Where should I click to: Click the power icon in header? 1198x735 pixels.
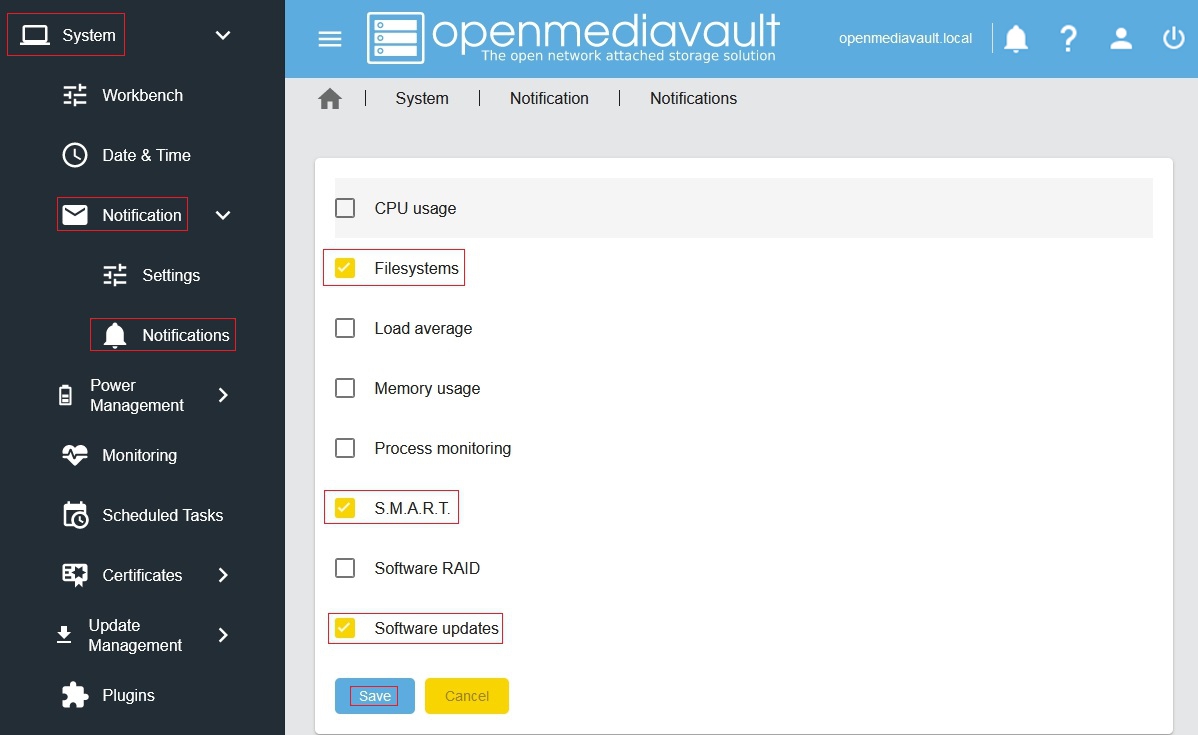(1173, 39)
